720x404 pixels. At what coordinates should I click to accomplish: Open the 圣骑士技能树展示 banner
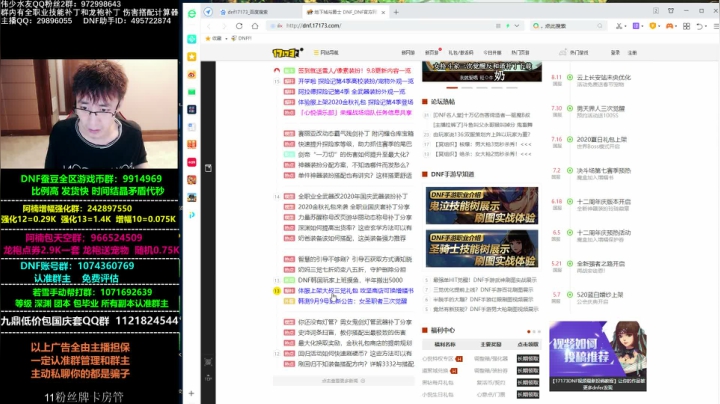(x=482, y=248)
